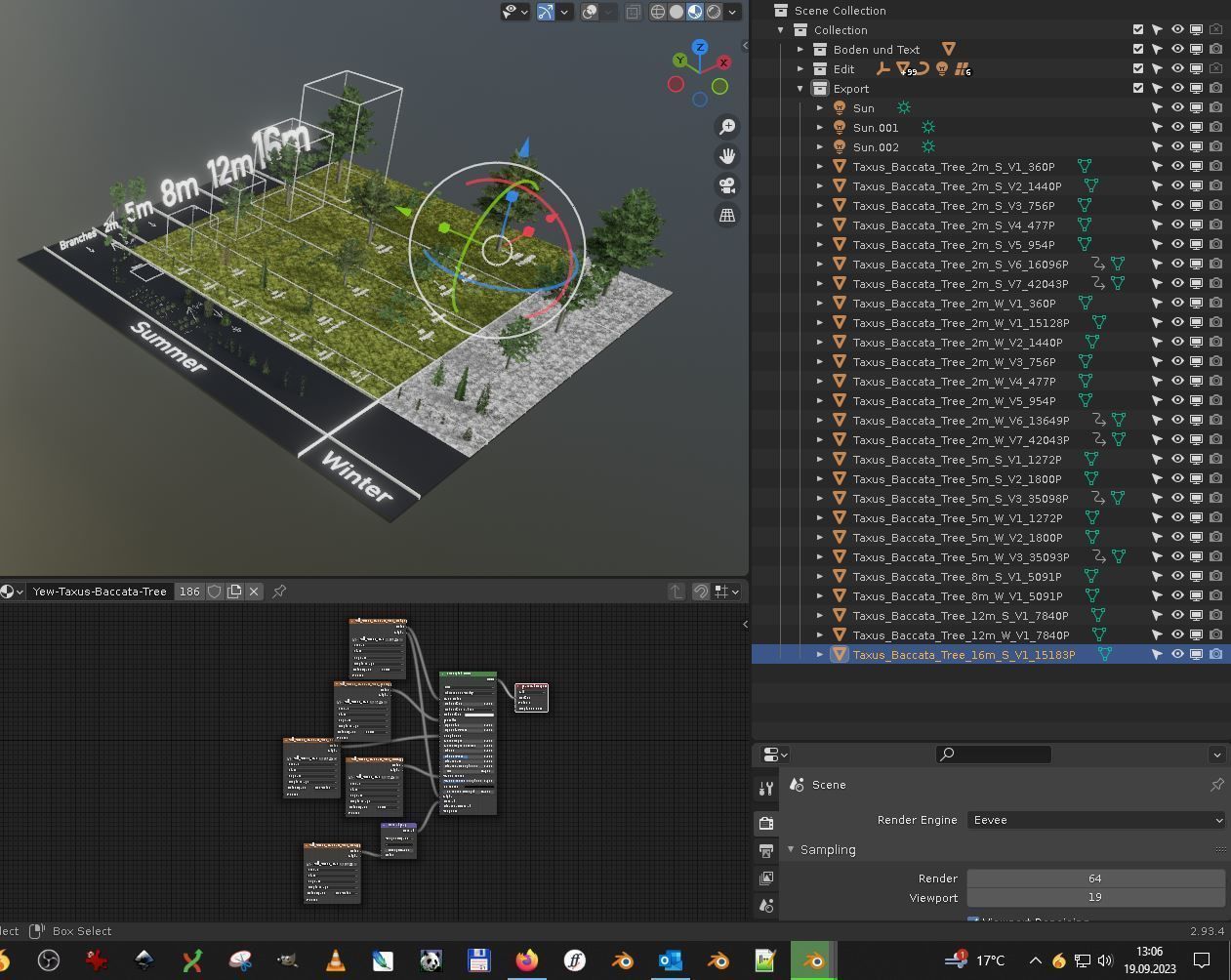
Task: Open the Tool properties tab
Action: pyautogui.click(x=766, y=789)
